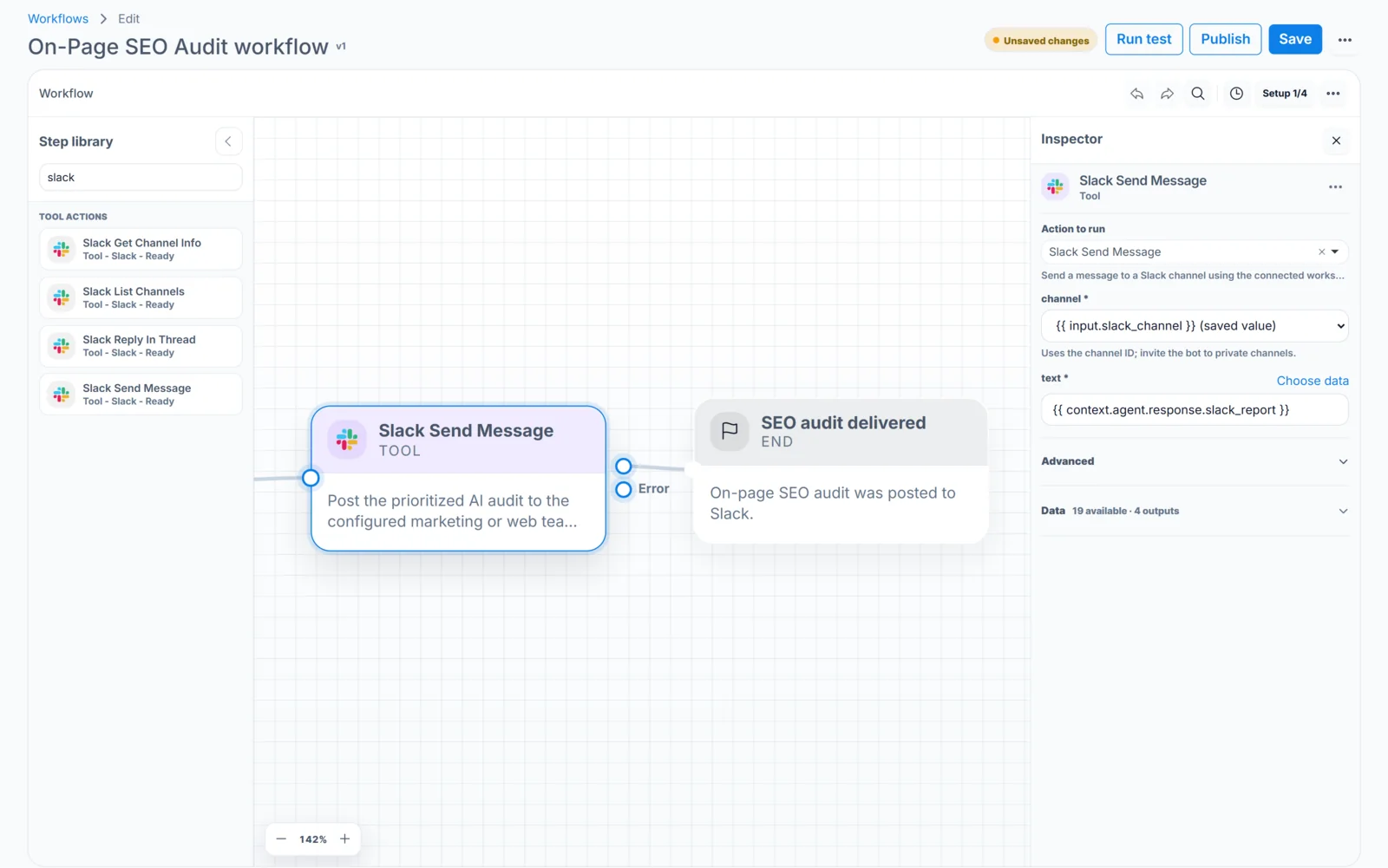Zoom out the canvas with minus button

[x=281, y=839]
